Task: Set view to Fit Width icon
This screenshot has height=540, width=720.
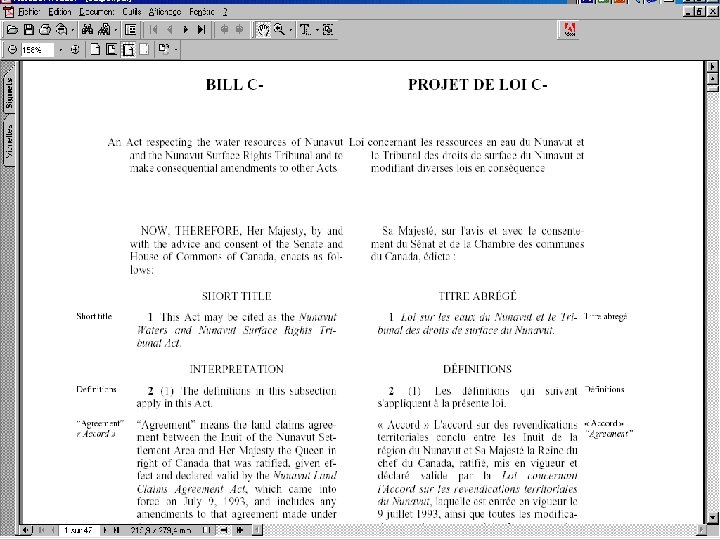Action: 128,49
